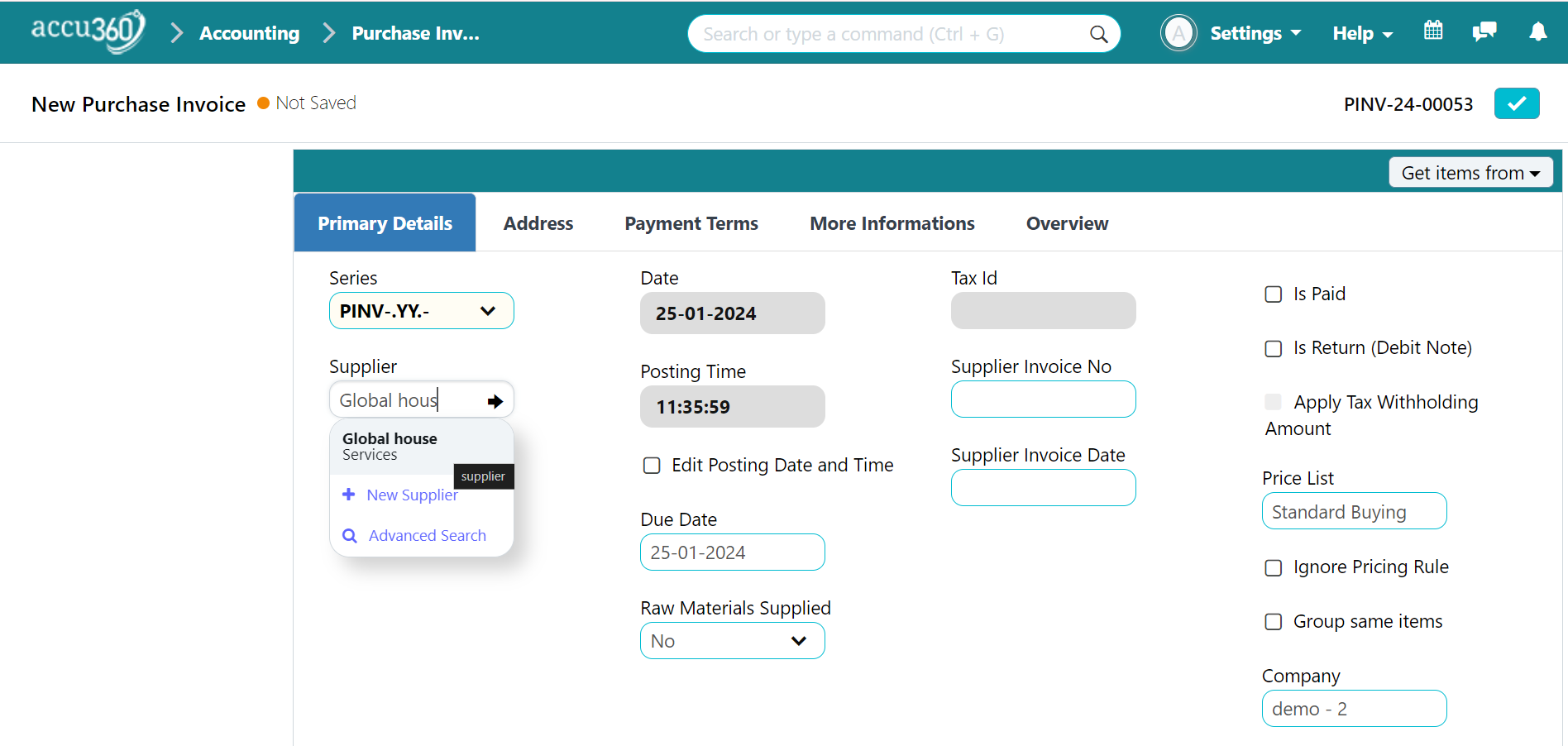Image resolution: width=1568 pixels, height=746 pixels.
Task: Check Ignore Pricing Rule
Action: point(1274,568)
